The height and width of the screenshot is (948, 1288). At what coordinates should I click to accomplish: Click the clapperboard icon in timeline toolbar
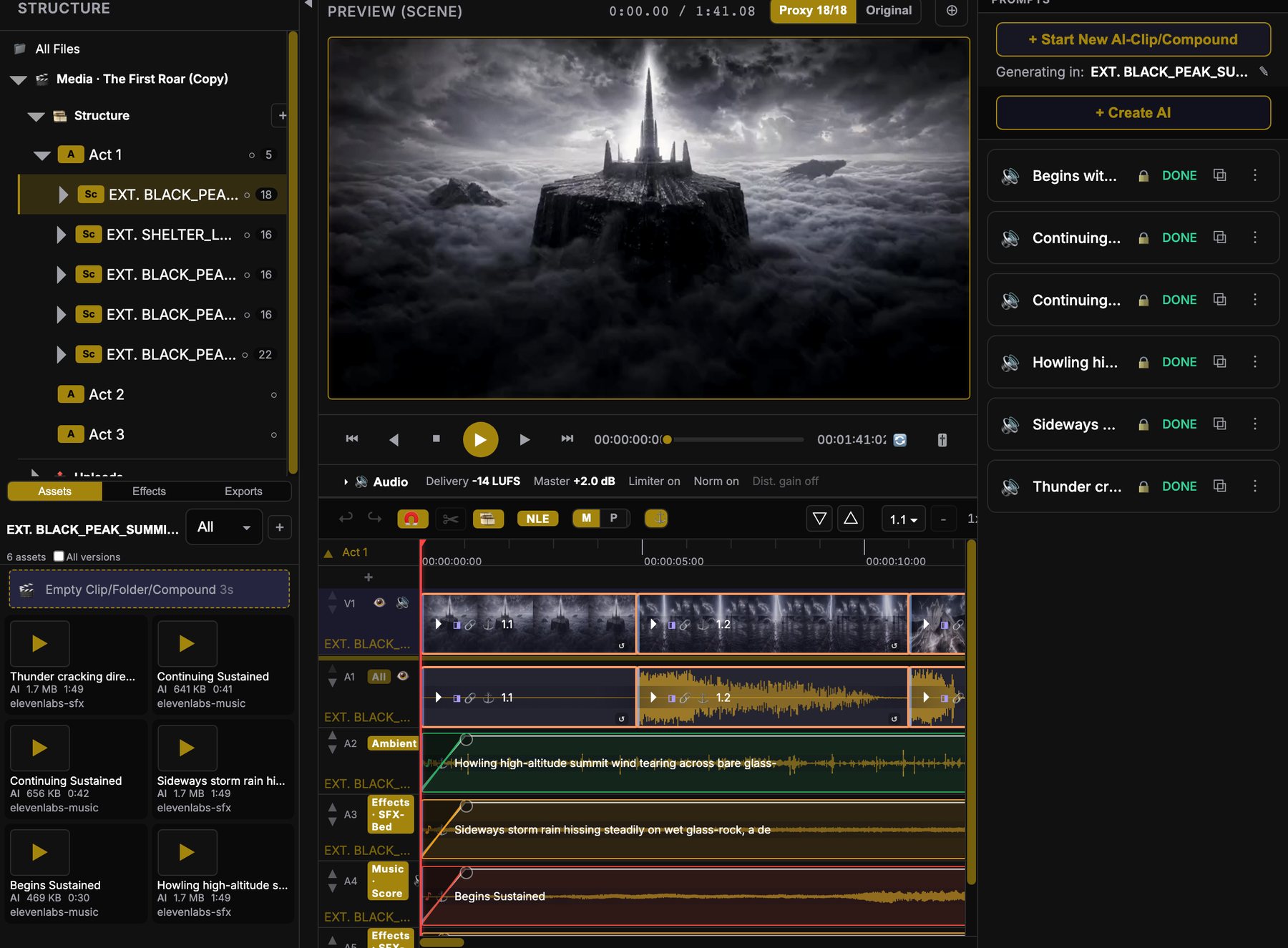click(x=488, y=519)
